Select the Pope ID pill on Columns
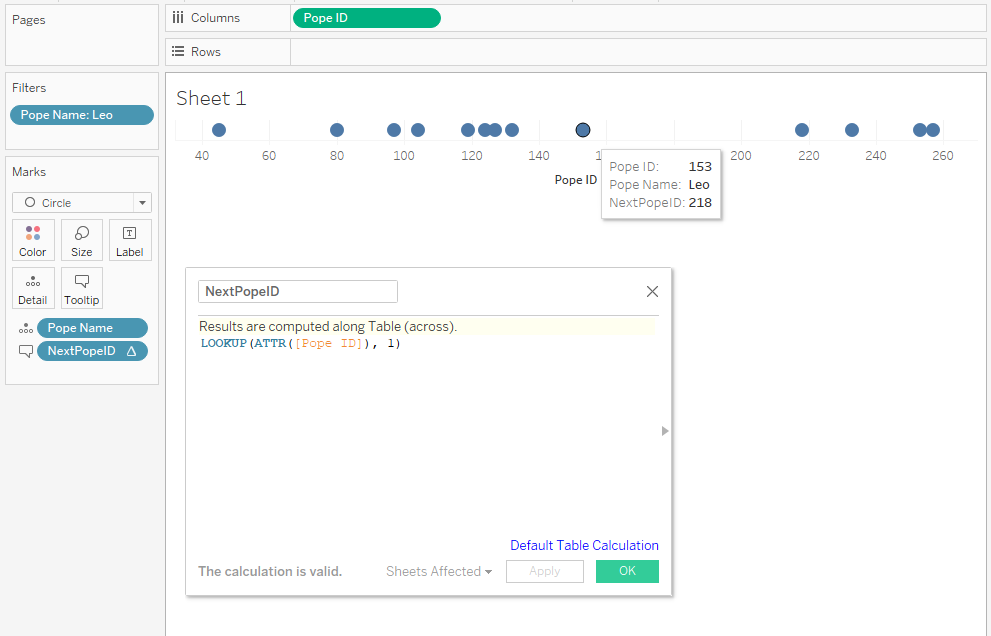This screenshot has width=991, height=636. [x=366, y=18]
